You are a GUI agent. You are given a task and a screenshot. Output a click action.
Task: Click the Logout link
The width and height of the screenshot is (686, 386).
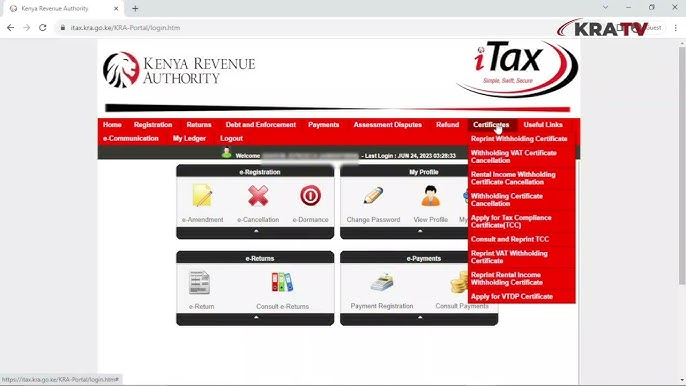click(231, 138)
